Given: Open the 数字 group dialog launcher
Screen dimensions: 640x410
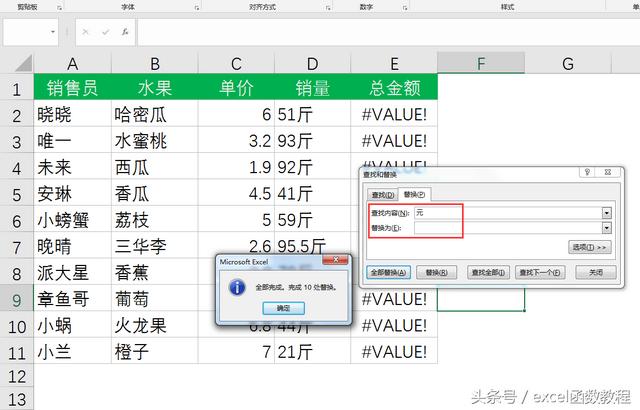Looking at the screenshot, I should 405,8.
